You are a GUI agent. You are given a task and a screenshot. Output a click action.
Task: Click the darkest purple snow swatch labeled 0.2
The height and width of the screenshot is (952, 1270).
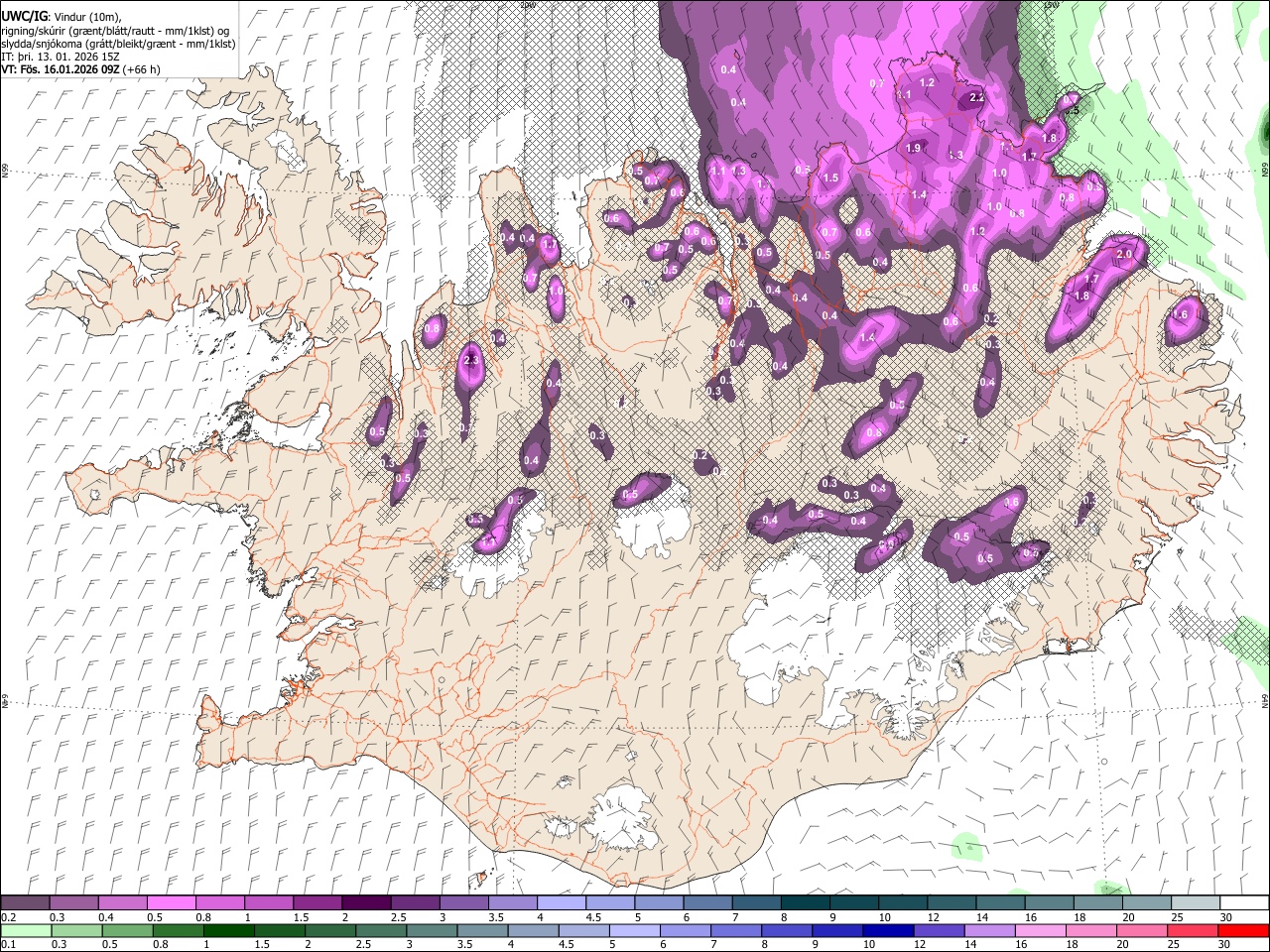pyautogui.click(x=25, y=903)
